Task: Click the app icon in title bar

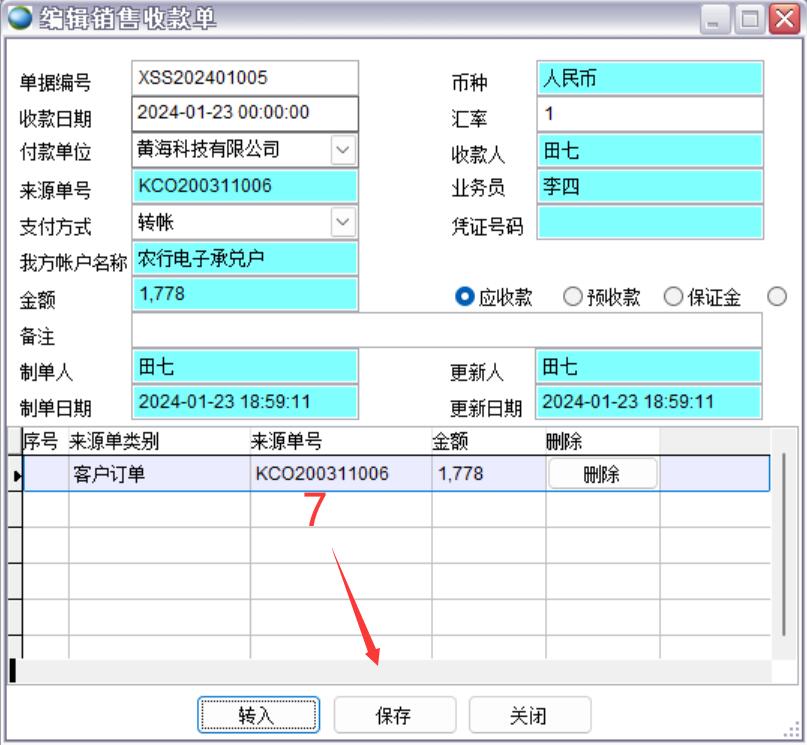Action: point(18,17)
